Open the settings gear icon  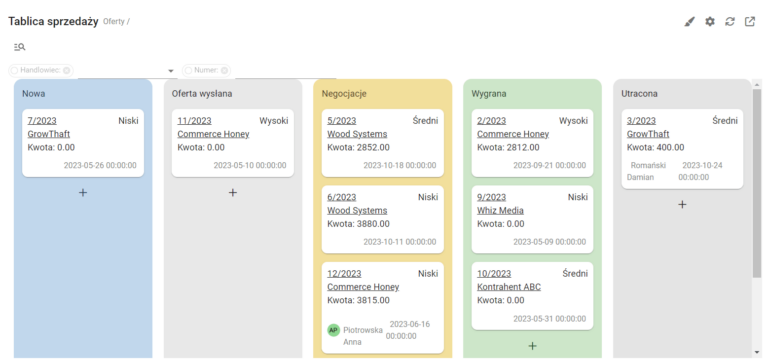click(x=710, y=22)
